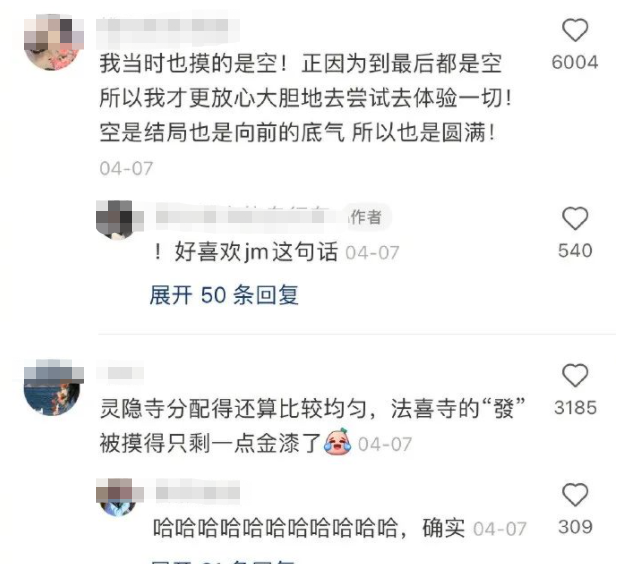
Task: Like the 哈哈哈 reply with 309 likes
Action: [x=575, y=494]
